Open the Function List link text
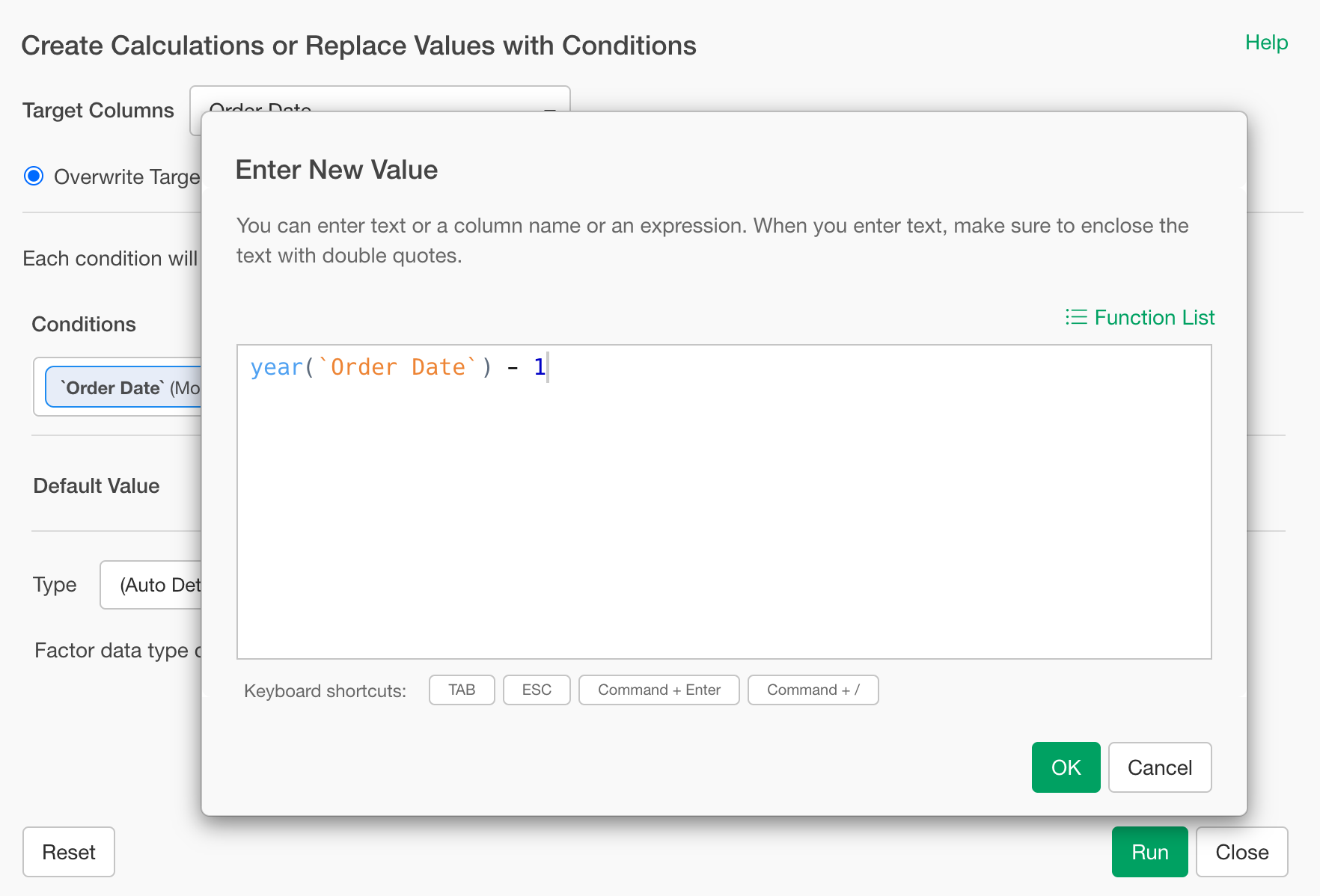This screenshot has width=1320, height=896. [1154, 317]
